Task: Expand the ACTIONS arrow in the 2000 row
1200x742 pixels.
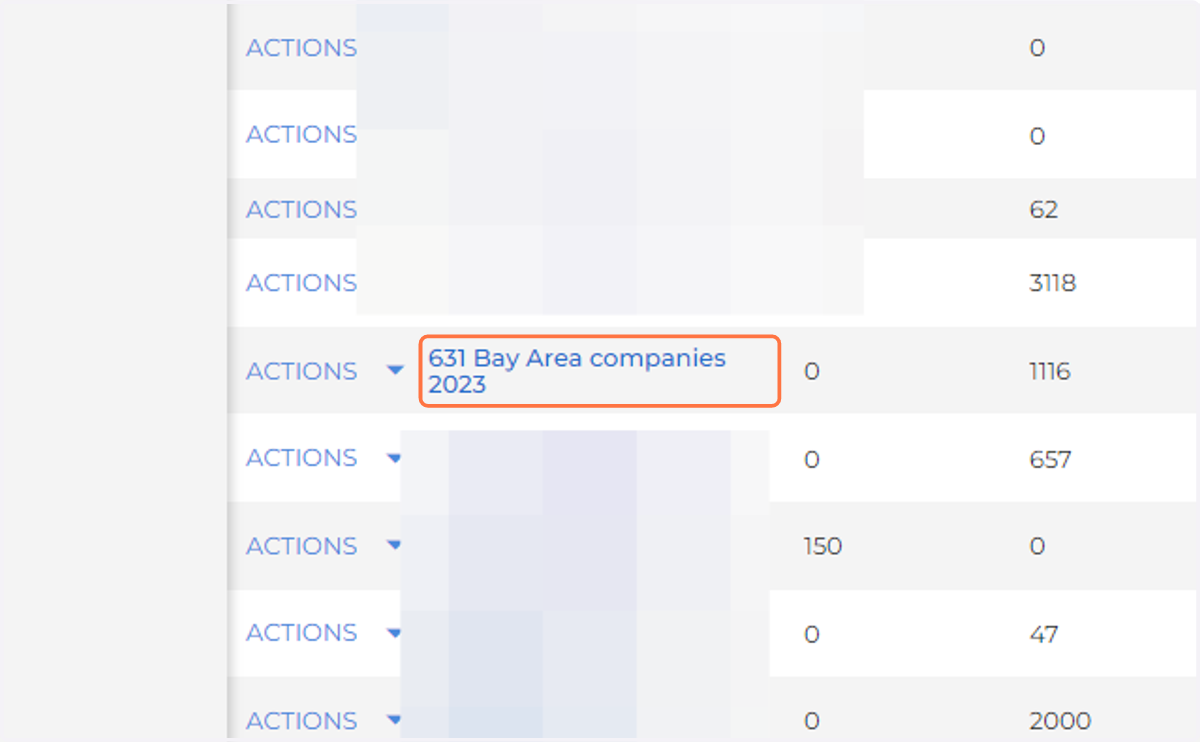Action: click(x=395, y=720)
